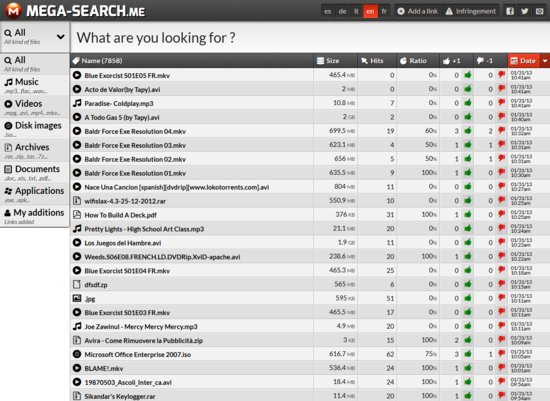Downvote Microsoft Office Enterprise 2007.iso
The height and width of the screenshot is (401, 550).
click(502, 354)
